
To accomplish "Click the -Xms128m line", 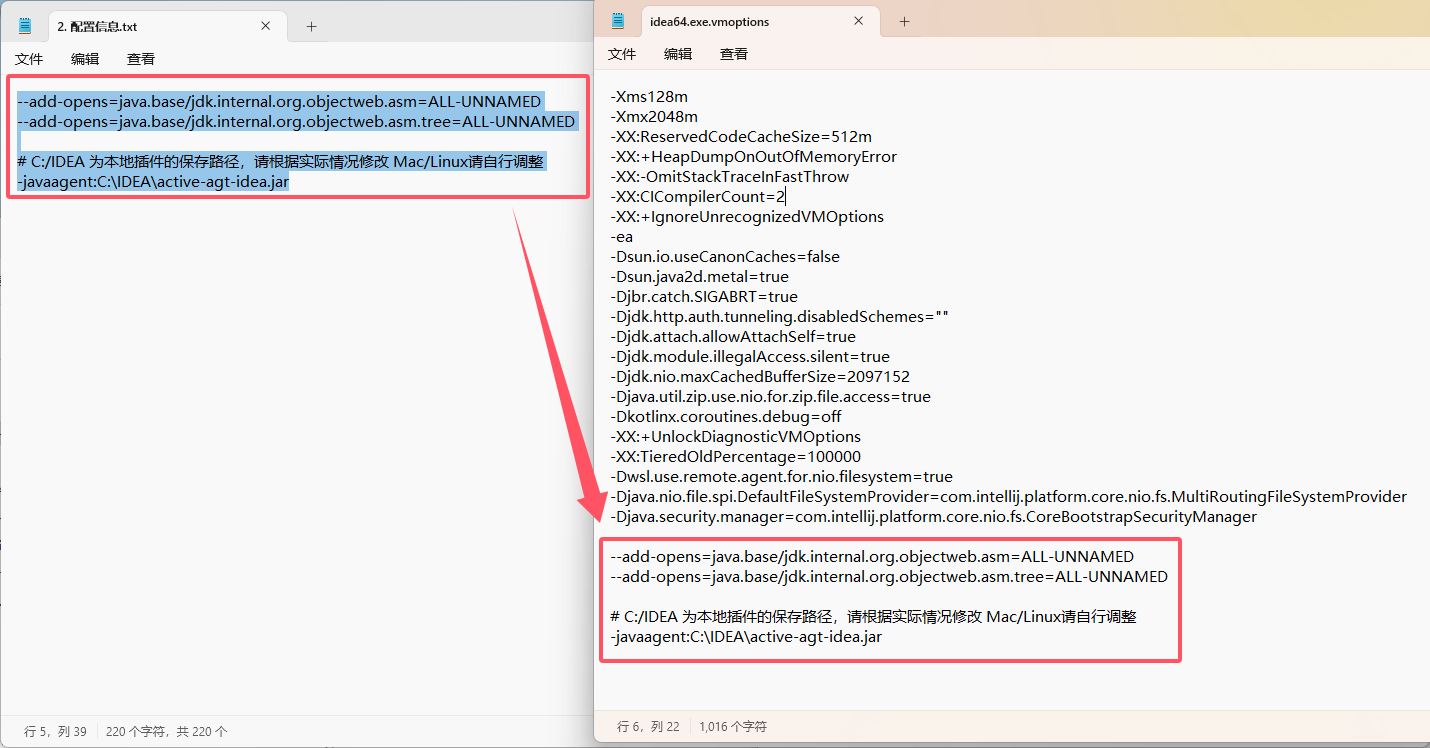I will (649, 97).
